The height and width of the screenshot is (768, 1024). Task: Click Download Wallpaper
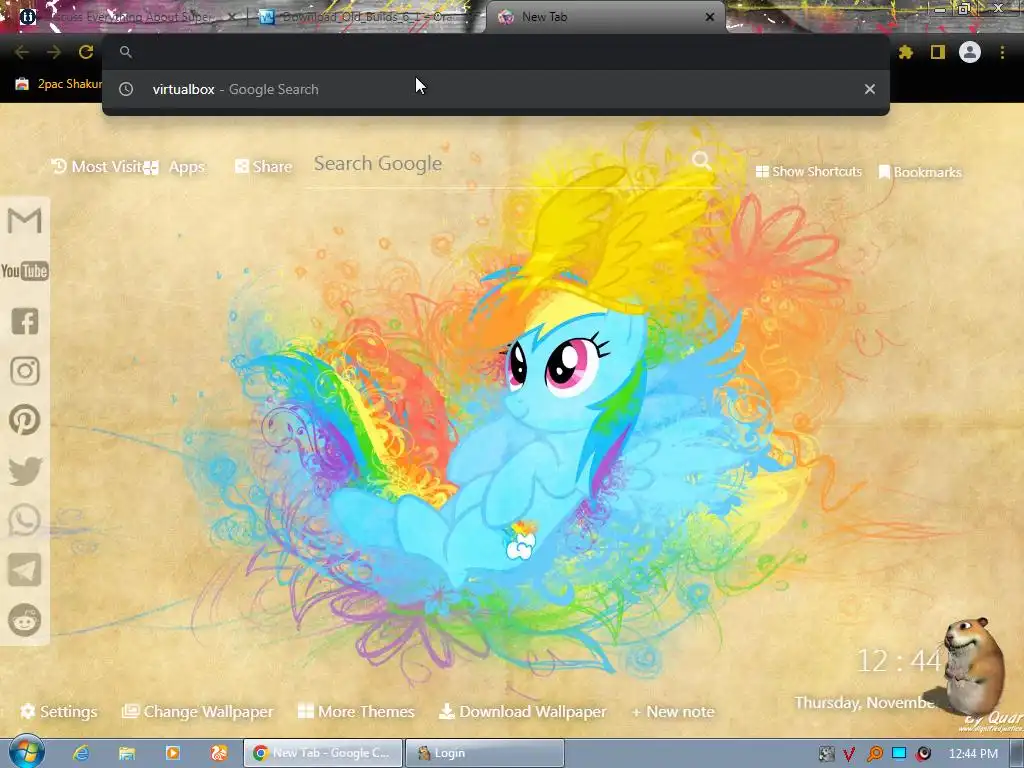522,712
